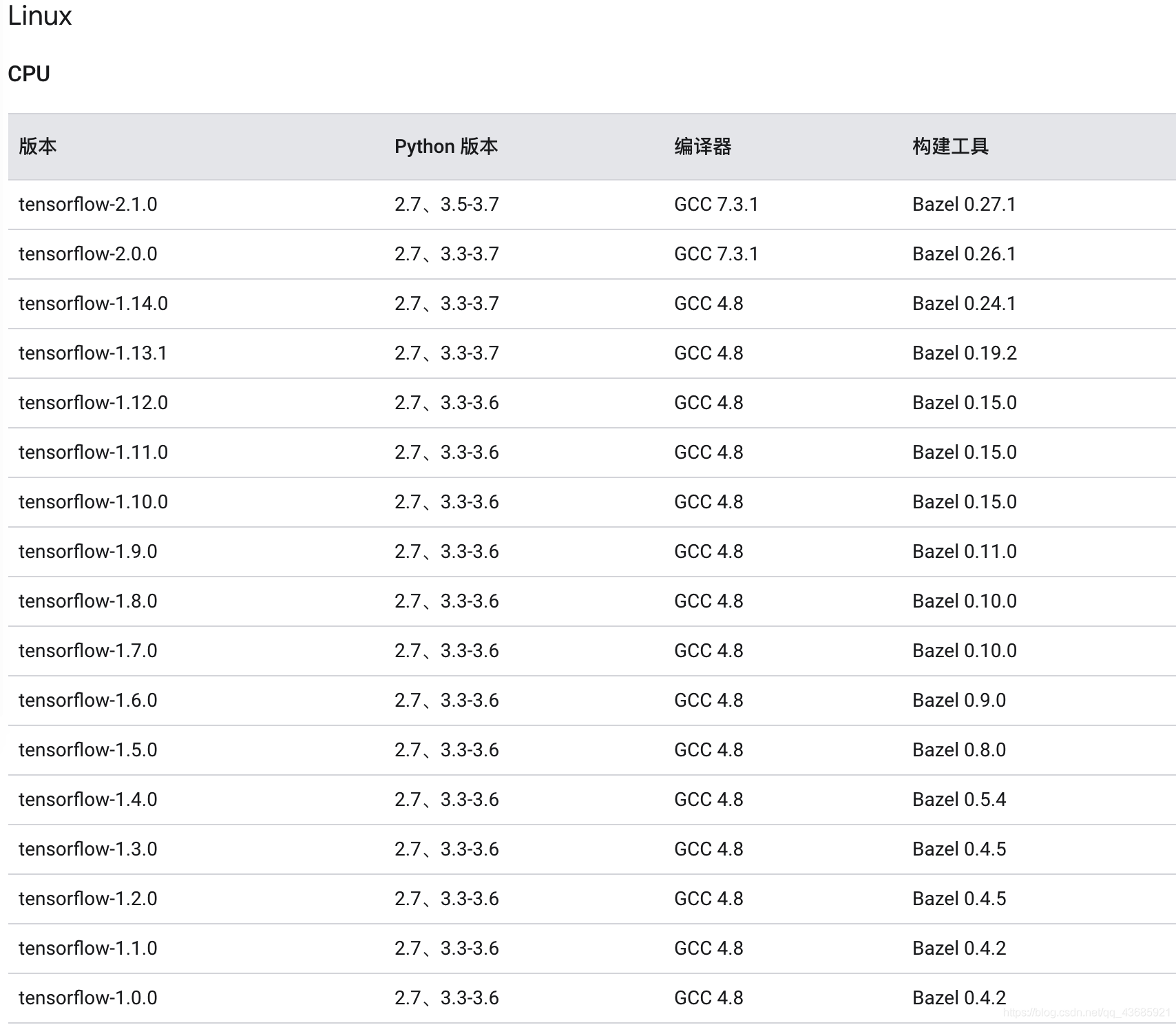
Task: Click Python 2.7、3.3-3.6 in tensorflow-1.2.0 row
Action: point(447,899)
